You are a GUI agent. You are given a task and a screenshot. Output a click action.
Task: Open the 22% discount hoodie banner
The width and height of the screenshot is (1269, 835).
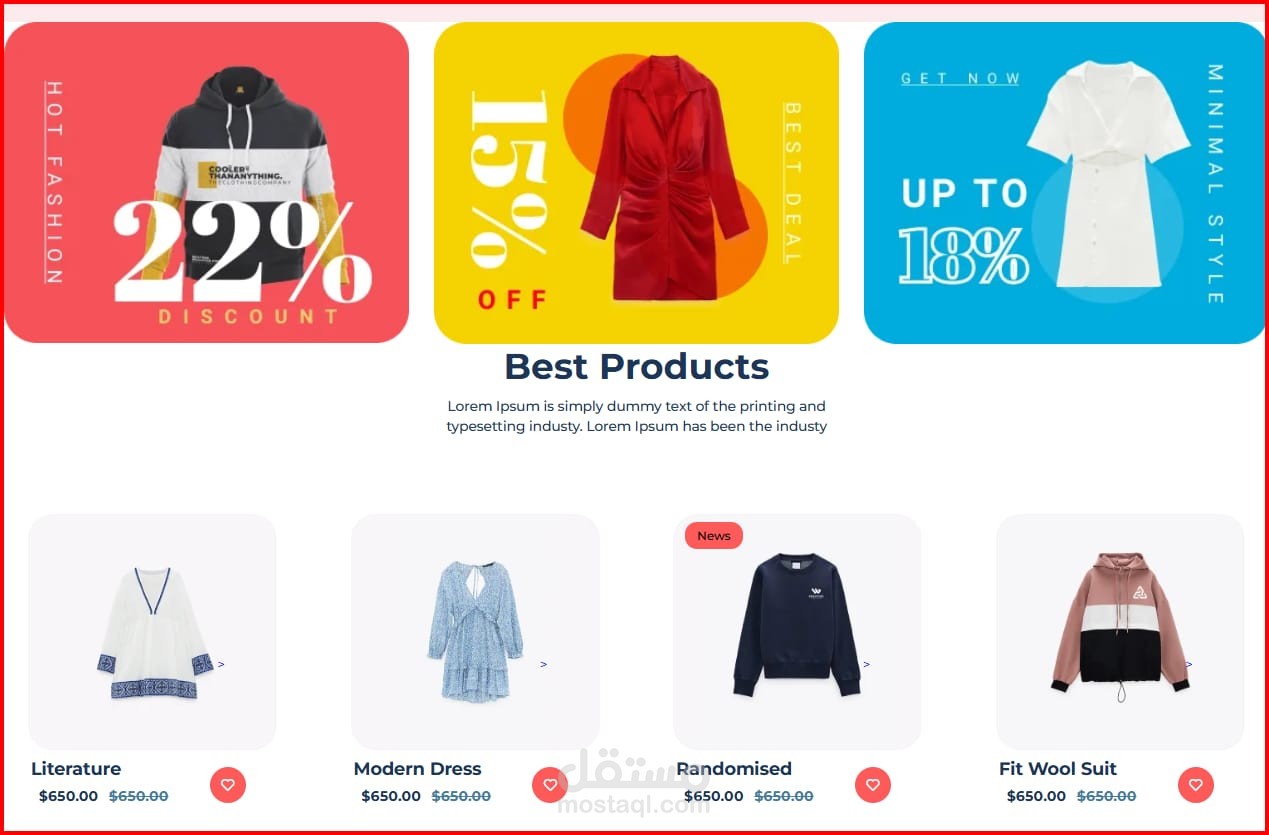pyautogui.click(x=207, y=182)
